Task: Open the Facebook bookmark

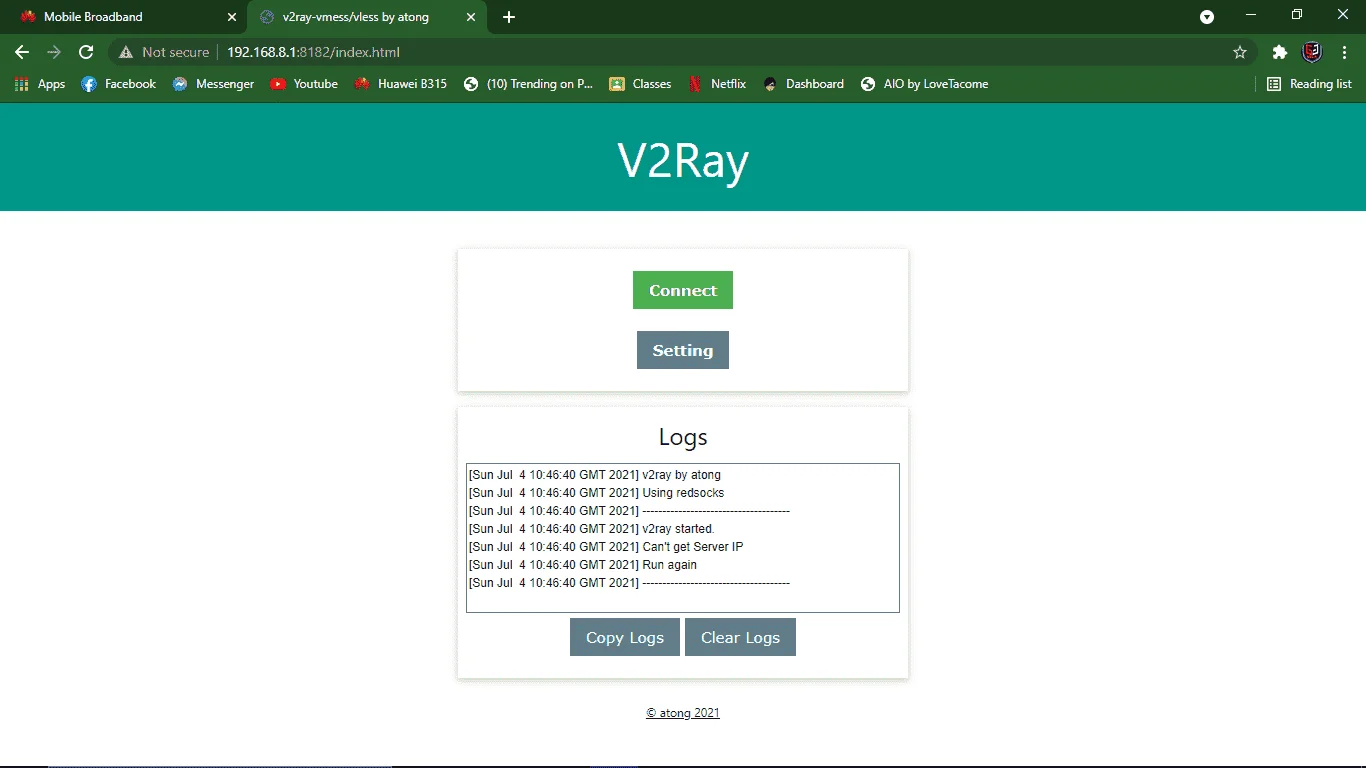Action: (x=119, y=84)
